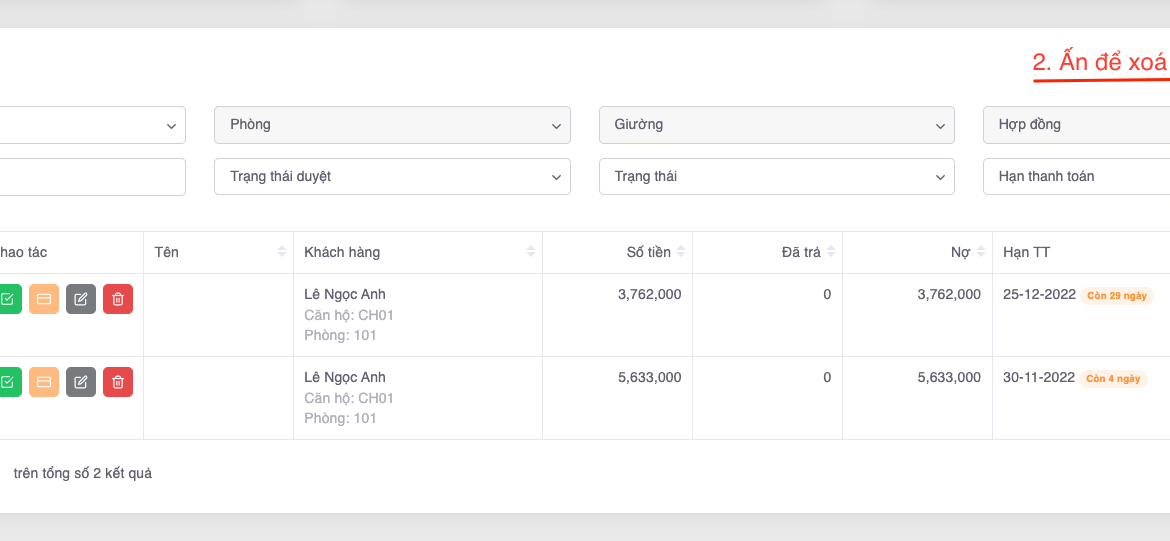Image resolution: width=1170 pixels, height=541 pixels.
Task: Open the Phòng dropdown filter
Action: tap(392, 125)
